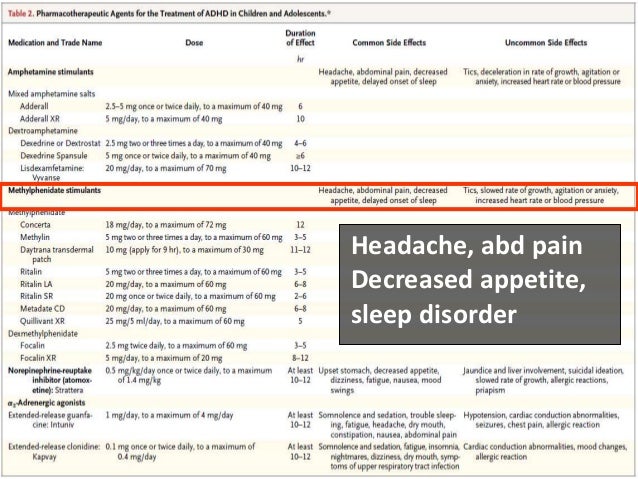
Task: Select the 'Concerta' medication row
Action: (x=35, y=225)
